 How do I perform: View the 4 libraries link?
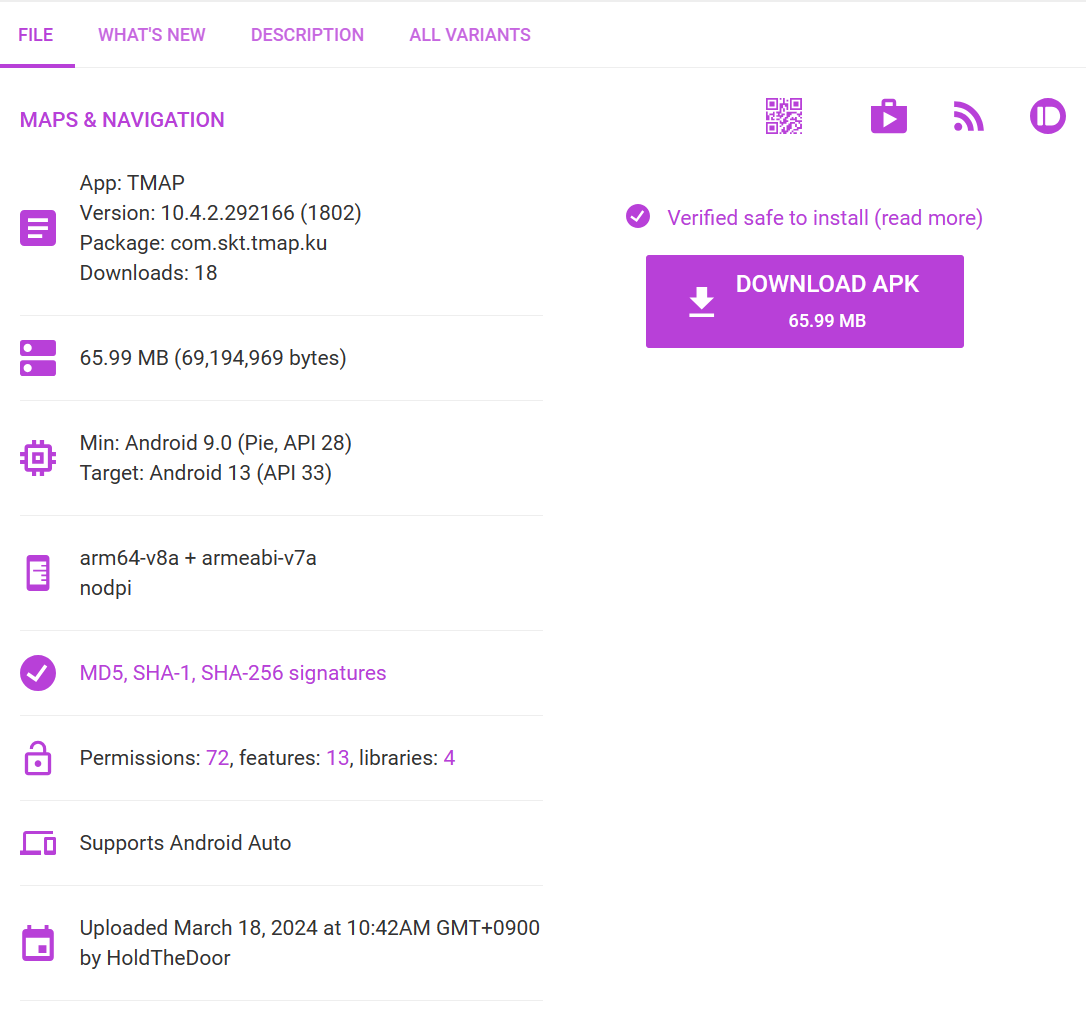[449, 758]
